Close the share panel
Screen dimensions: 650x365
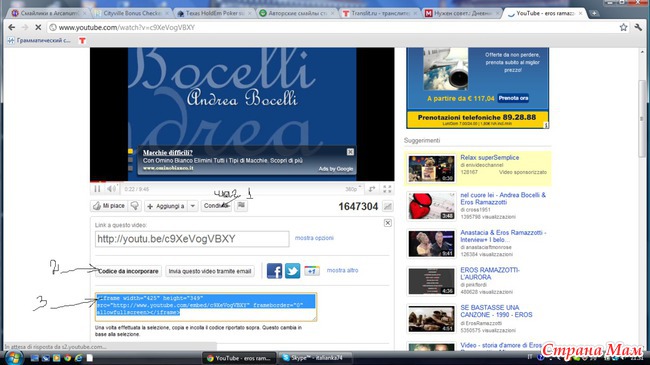pos(387,223)
